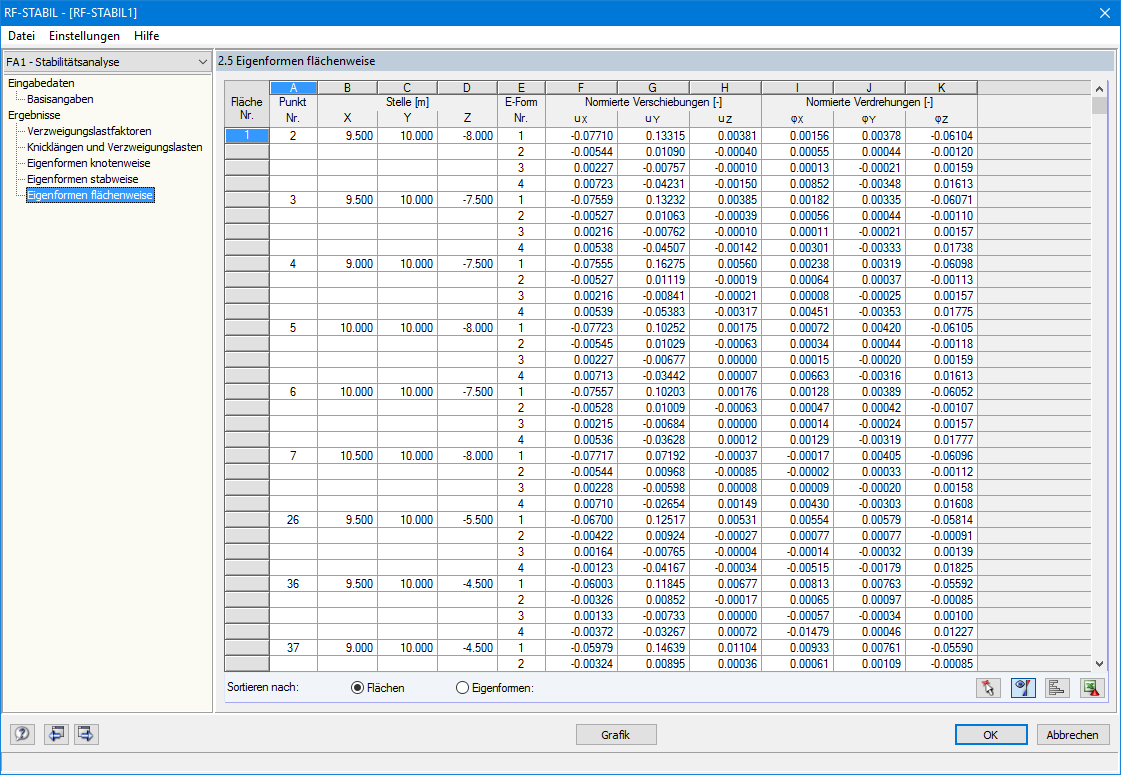Click uX value -0.07710
Screen dimensions: 1121x775
(581, 136)
